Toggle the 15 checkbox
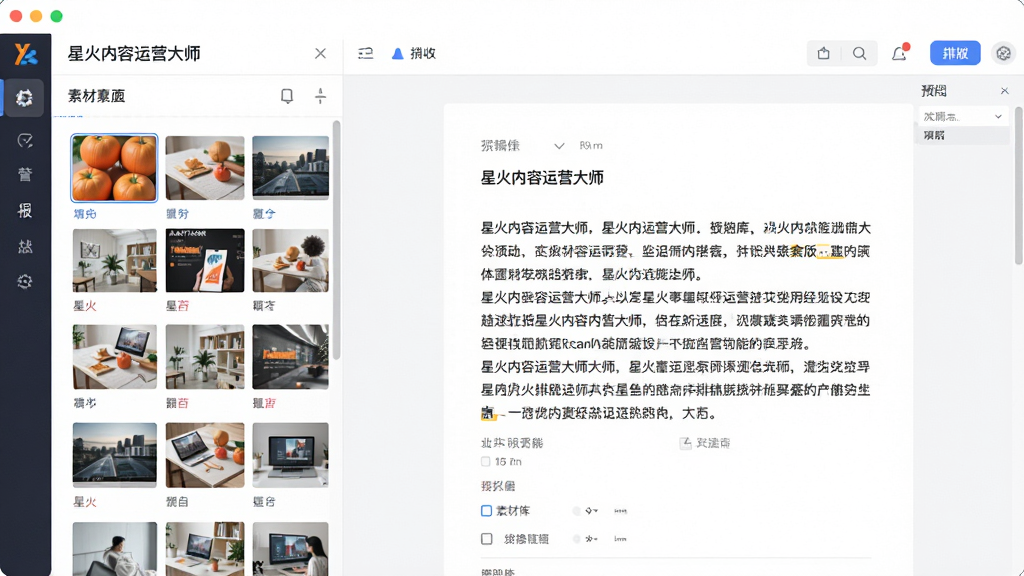This screenshot has height=576, width=1024. (485, 462)
